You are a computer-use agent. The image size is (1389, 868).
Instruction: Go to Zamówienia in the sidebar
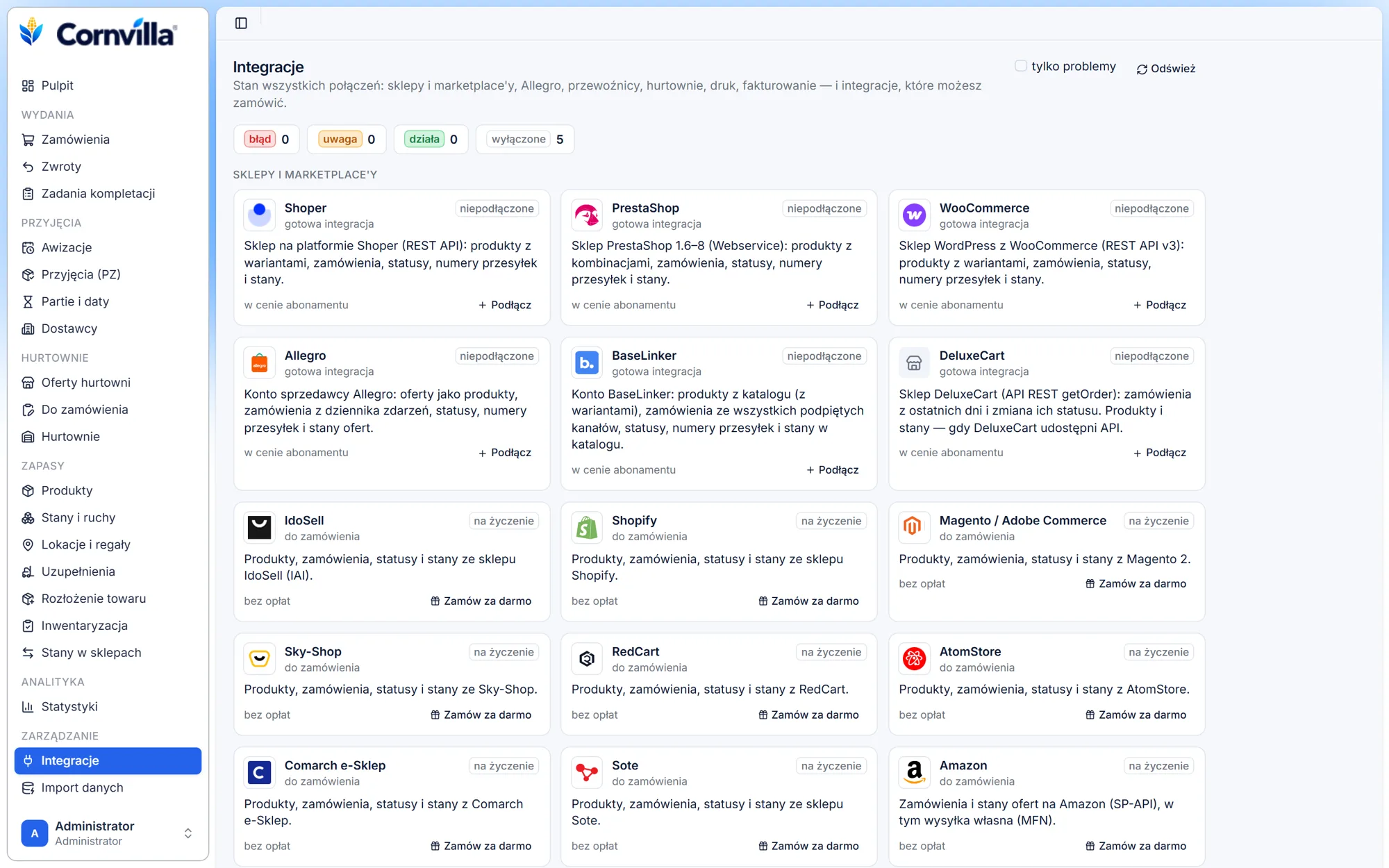tap(108, 140)
